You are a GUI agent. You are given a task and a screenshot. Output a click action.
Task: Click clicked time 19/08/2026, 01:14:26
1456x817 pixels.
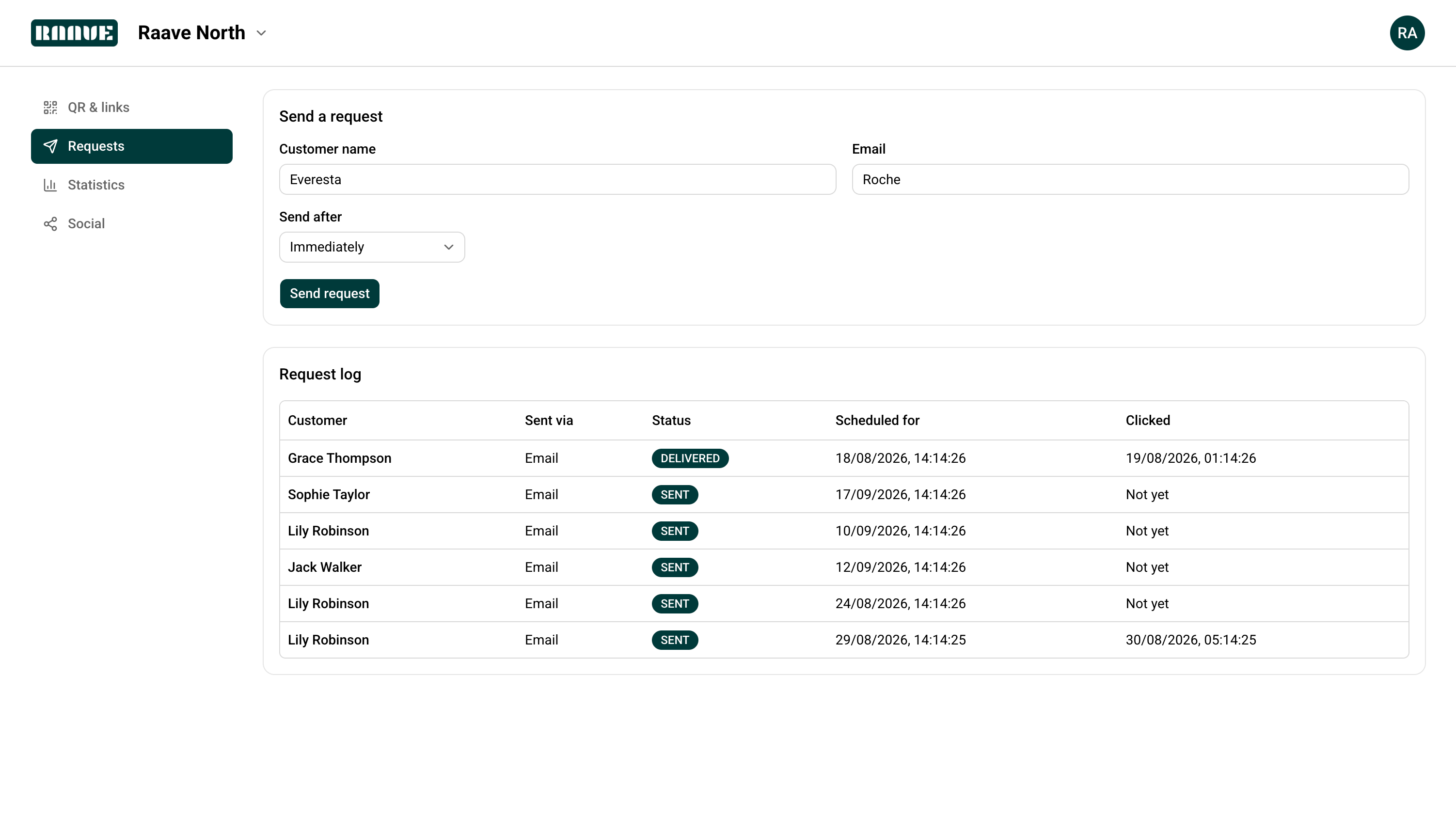tap(1190, 458)
